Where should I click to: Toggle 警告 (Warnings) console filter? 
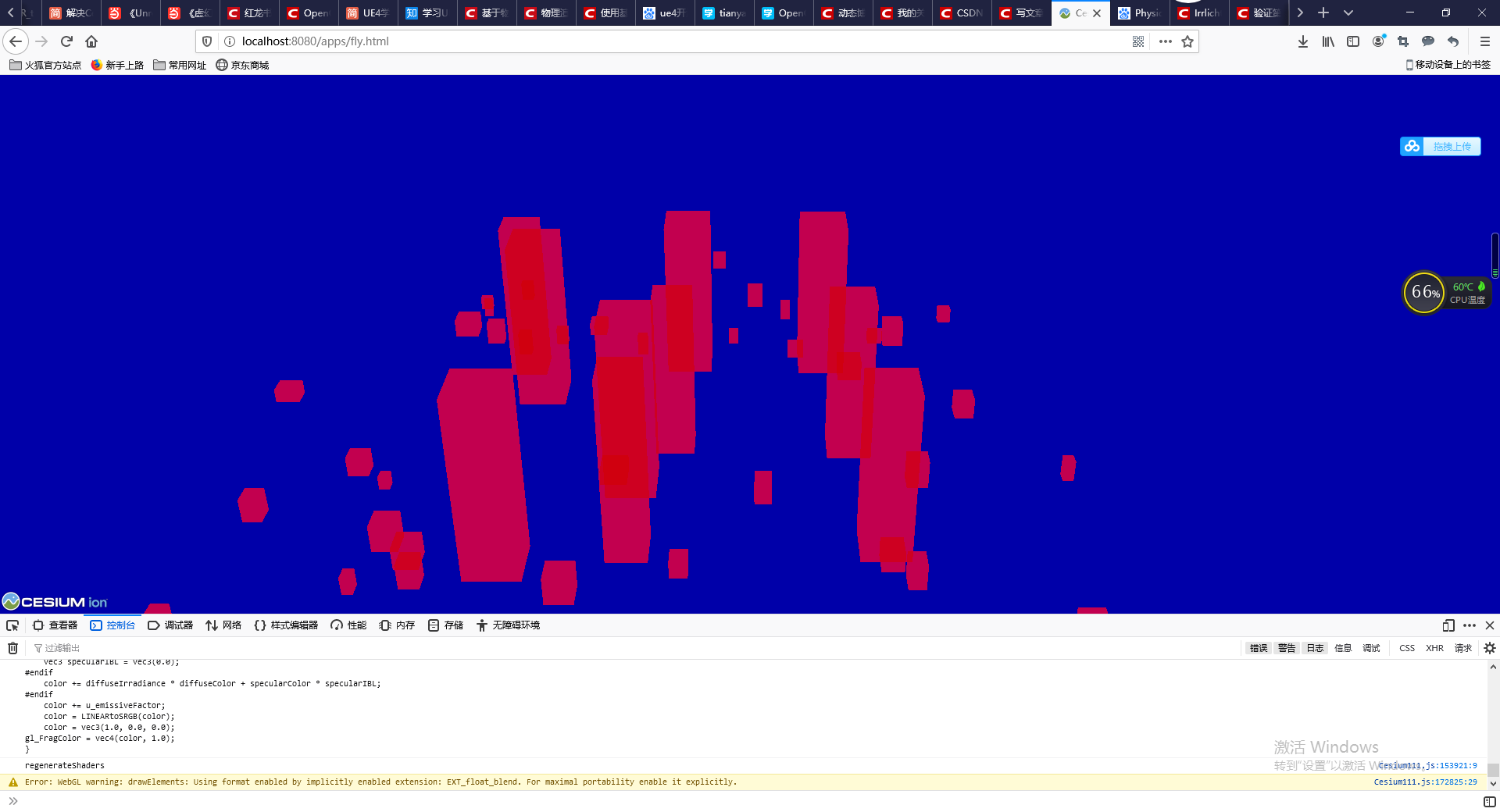1286,647
